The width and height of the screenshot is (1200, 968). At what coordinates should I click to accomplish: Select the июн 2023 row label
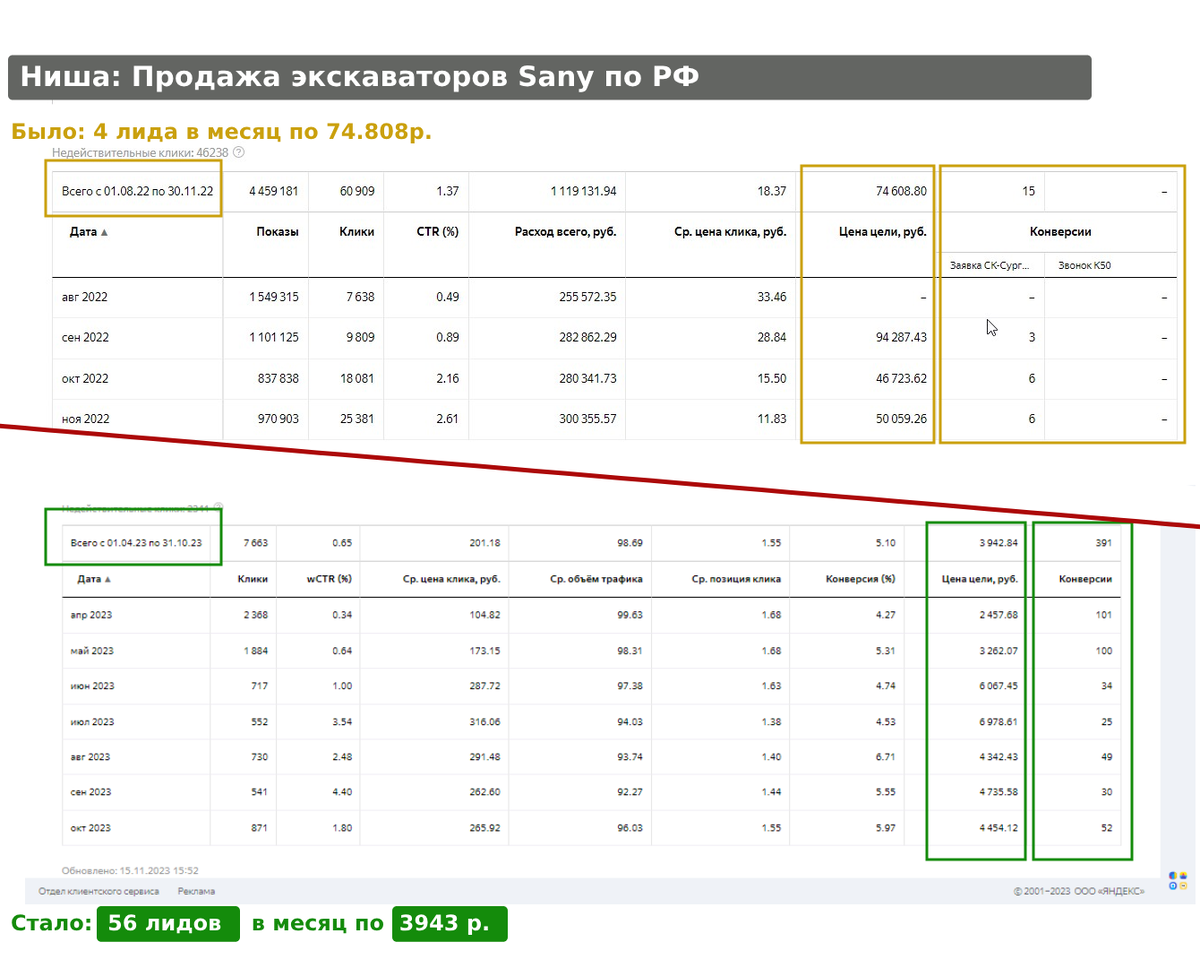pos(92,686)
